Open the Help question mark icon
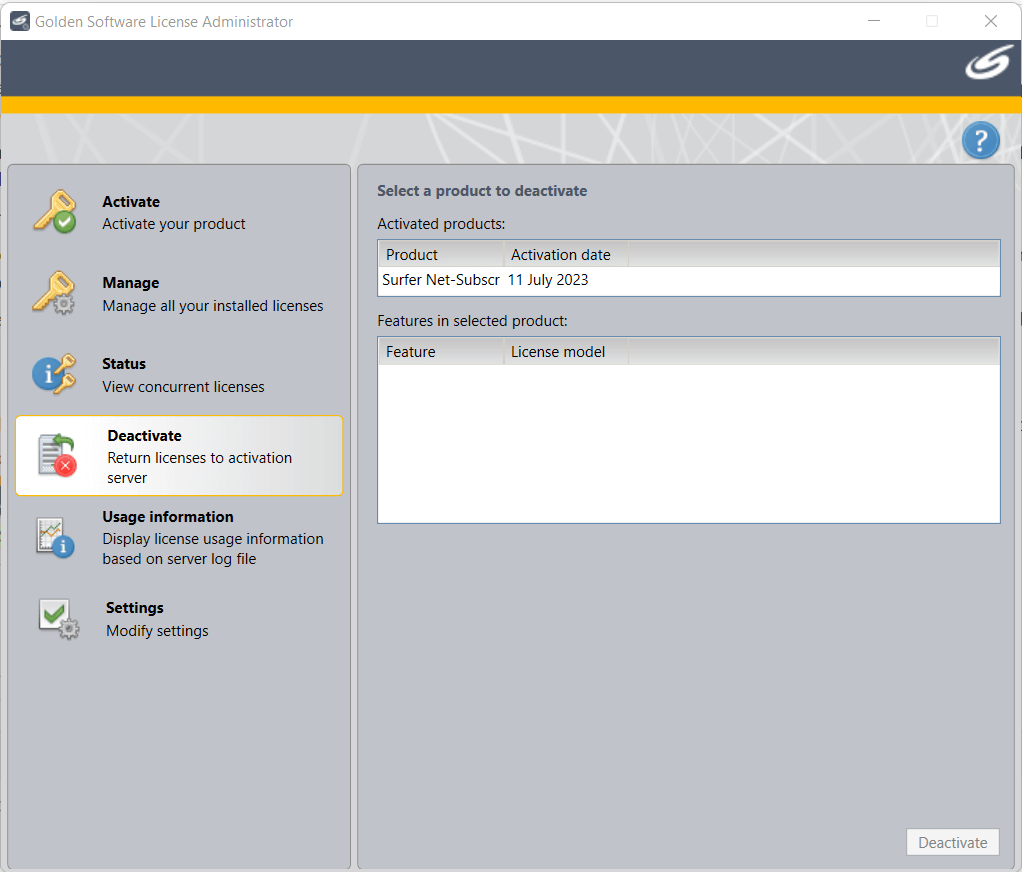Screen dimensions: 1022x872 (x=980, y=140)
